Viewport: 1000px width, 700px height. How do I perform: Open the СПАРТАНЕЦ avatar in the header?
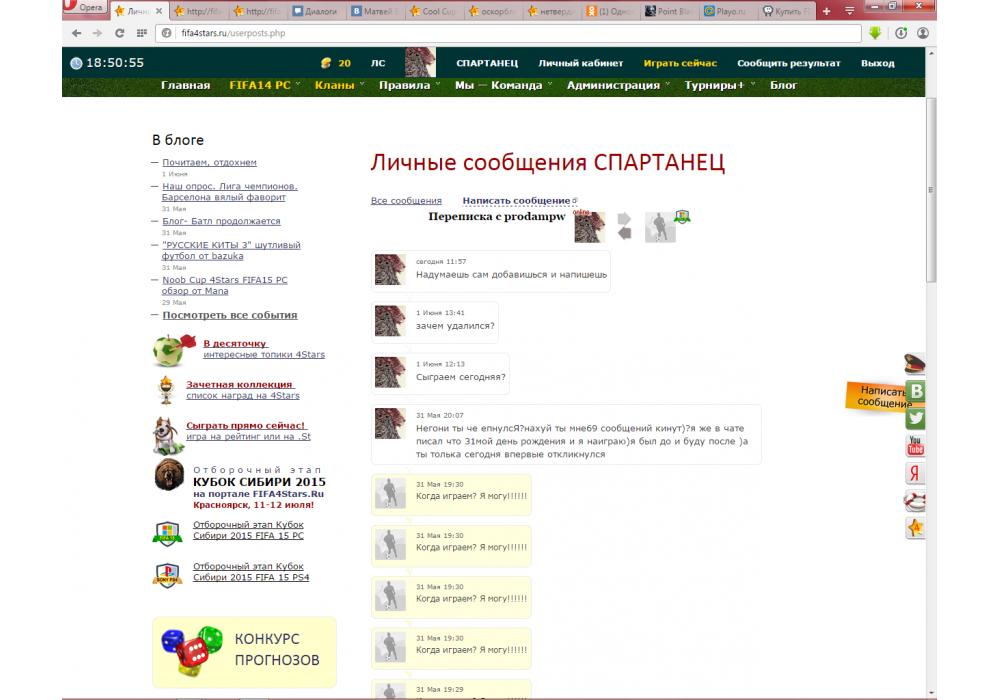[x=420, y=62]
